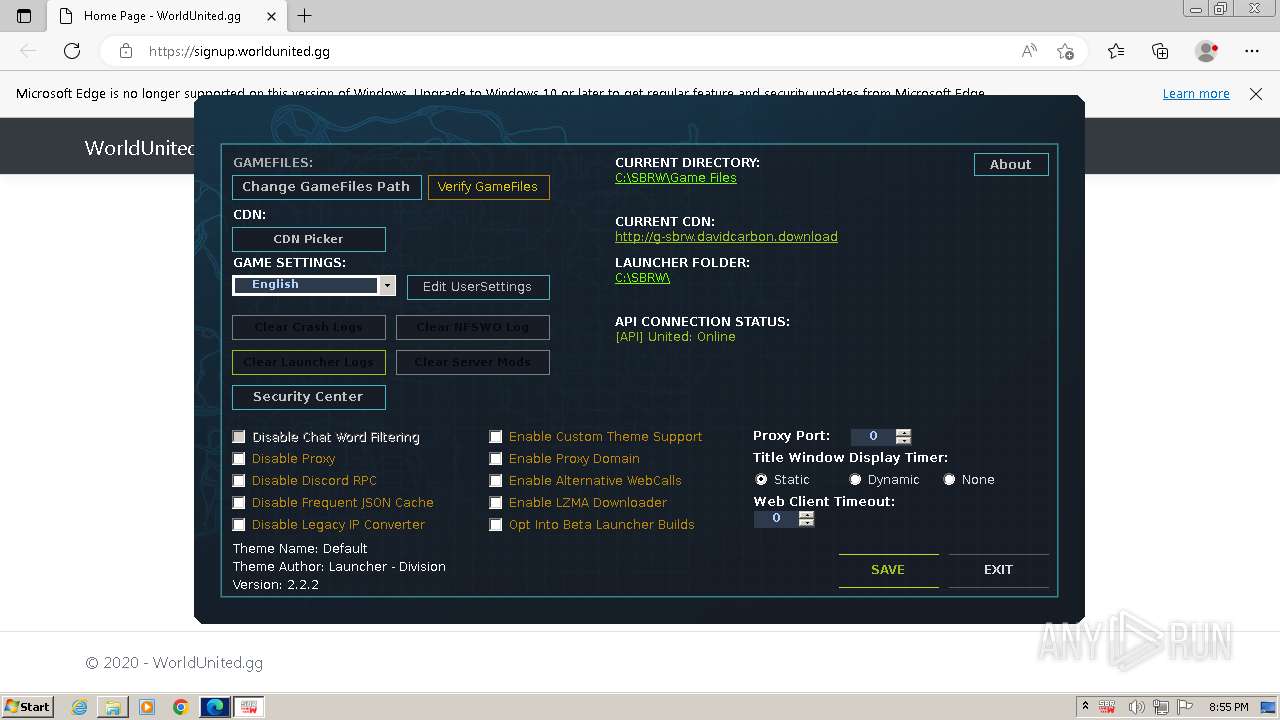The width and height of the screenshot is (1280, 720).
Task: Open the Collections panel
Action: 1160,51
